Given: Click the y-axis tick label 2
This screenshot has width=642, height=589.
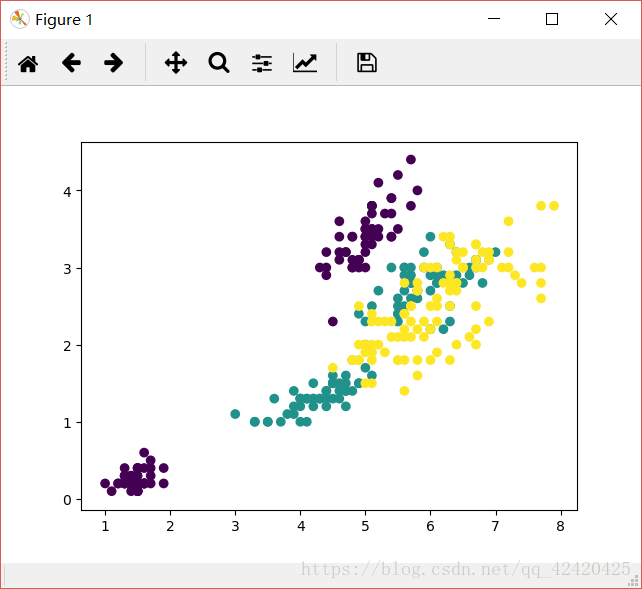Looking at the screenshot, I should point(67,346).
